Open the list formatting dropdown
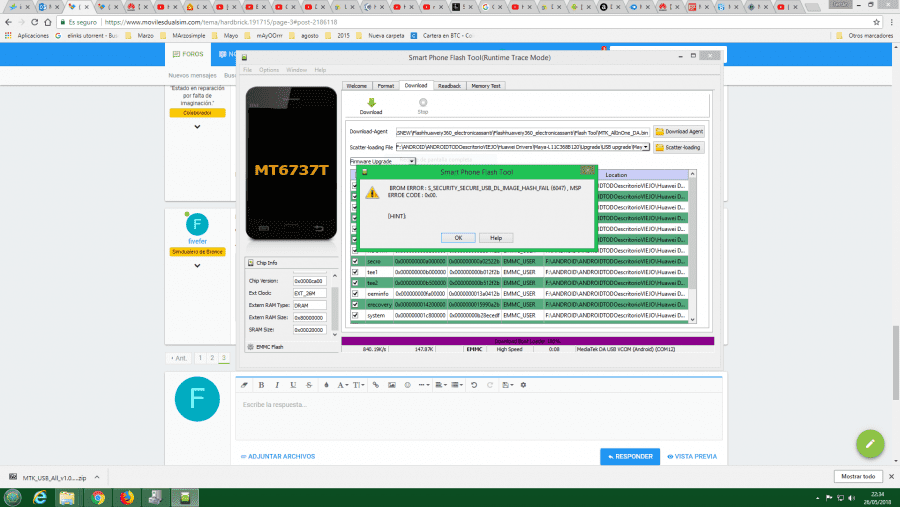This screenshot has width=900, height=507. click(457, 385)
